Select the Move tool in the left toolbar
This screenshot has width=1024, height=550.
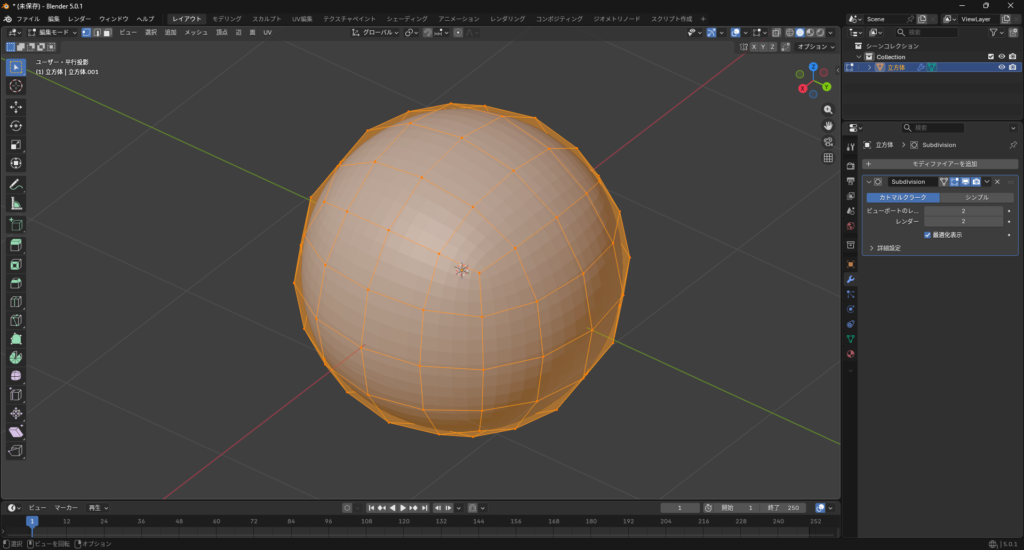point(16,106)
